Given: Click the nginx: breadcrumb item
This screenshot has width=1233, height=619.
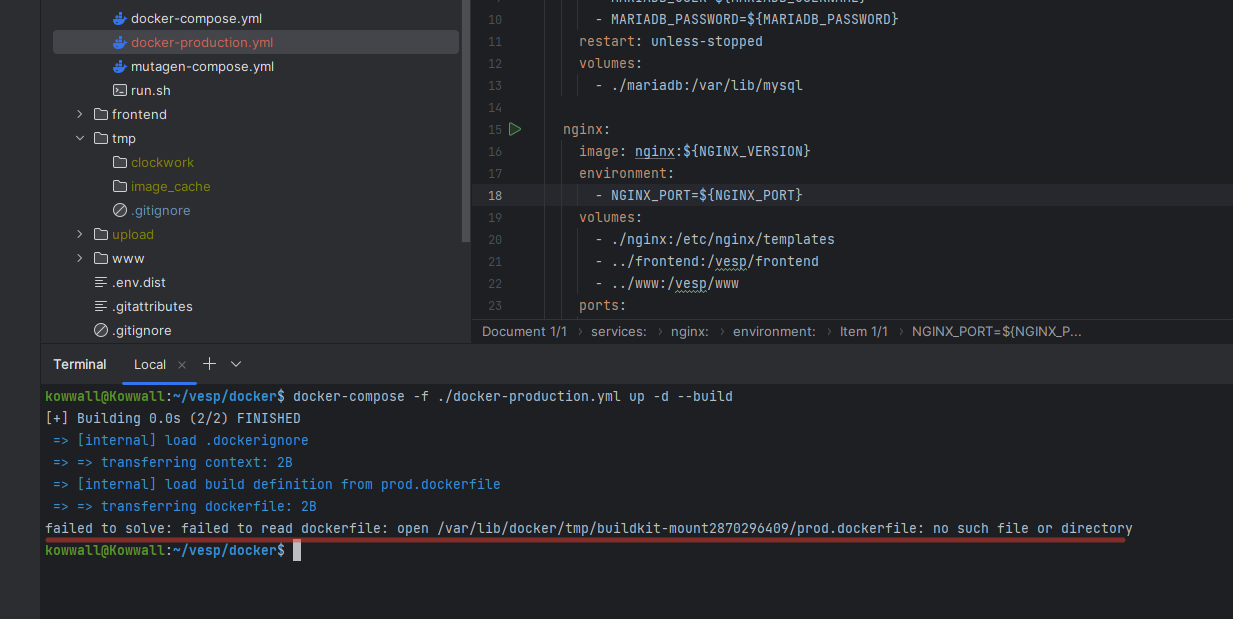Looking at the screenshot, I should pyautogui.click(x=689, y=331).
